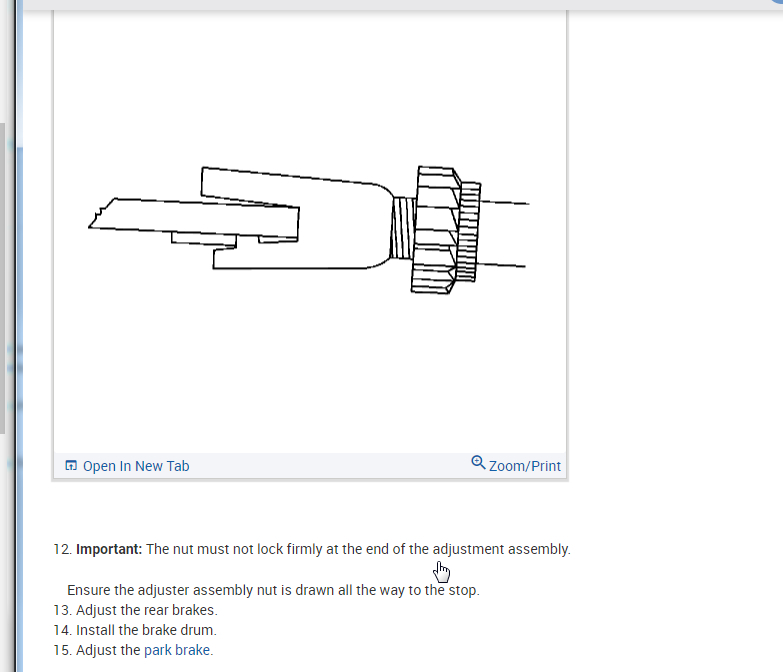The image size is (783, 672).
Task: Select the step 13 text Adjust the rear brakes
Action: tap(146, 610)
